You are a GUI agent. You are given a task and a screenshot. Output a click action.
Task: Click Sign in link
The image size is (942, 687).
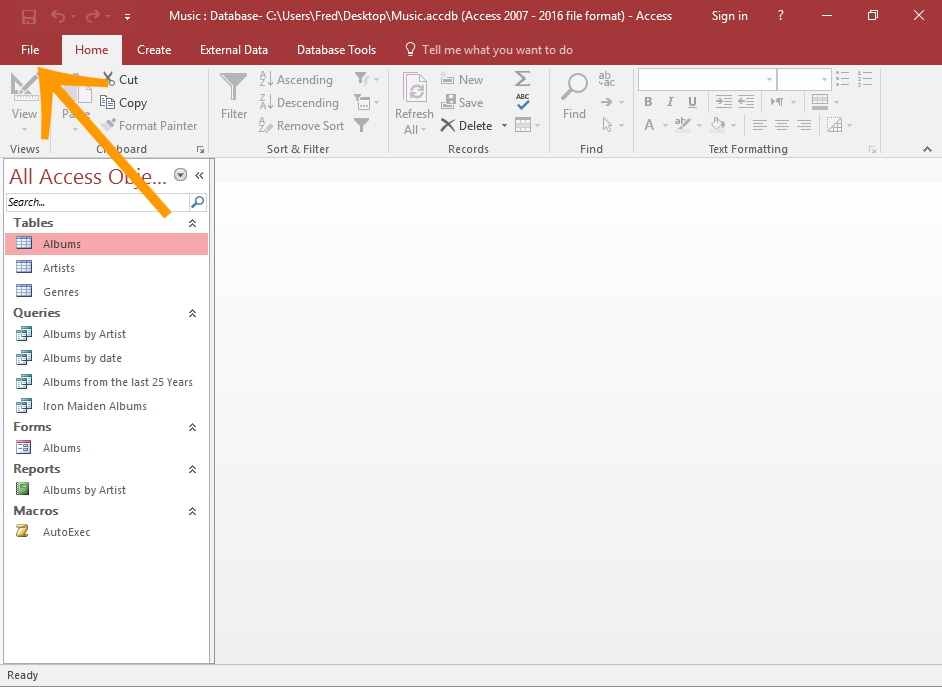click(x=729, y=16)
